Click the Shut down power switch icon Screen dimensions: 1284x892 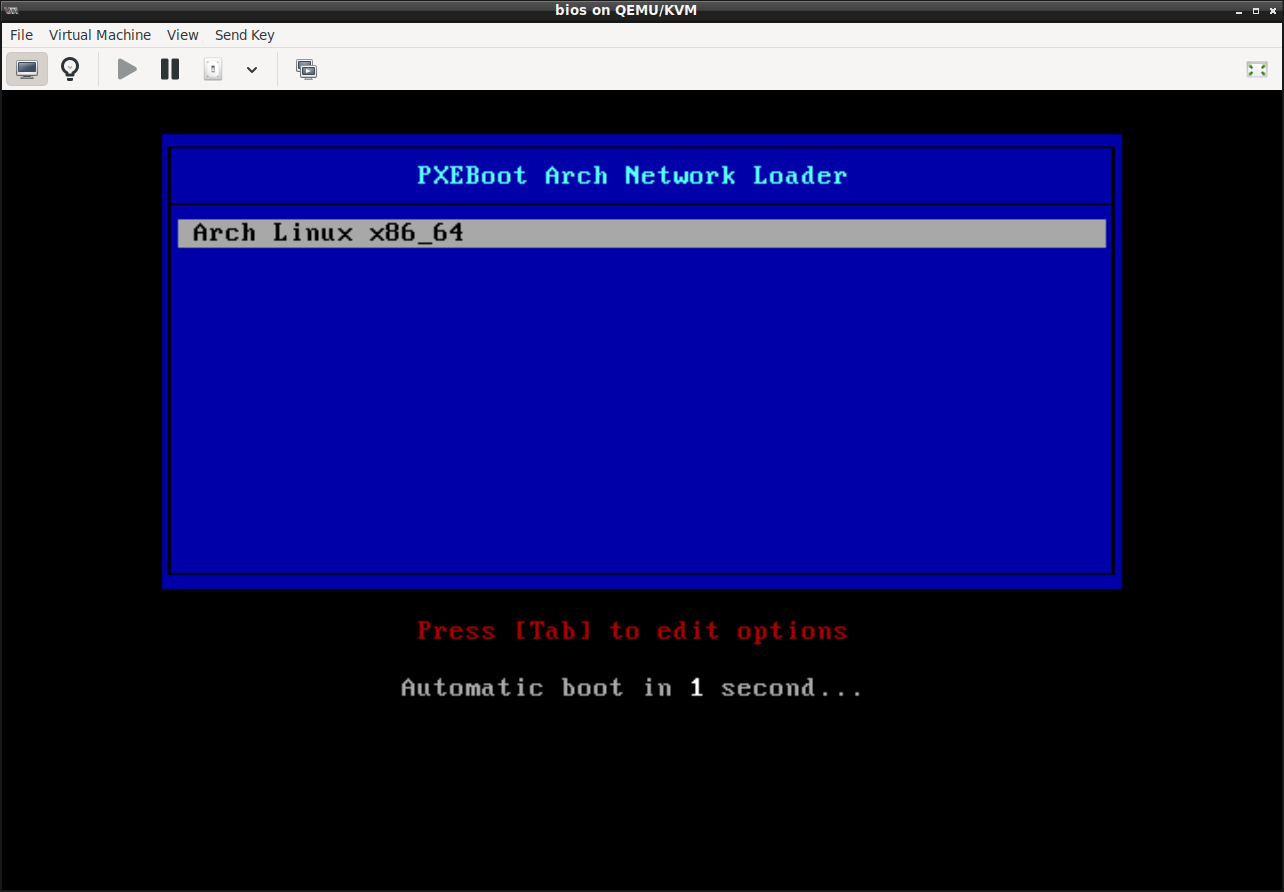tap(213, 69)
